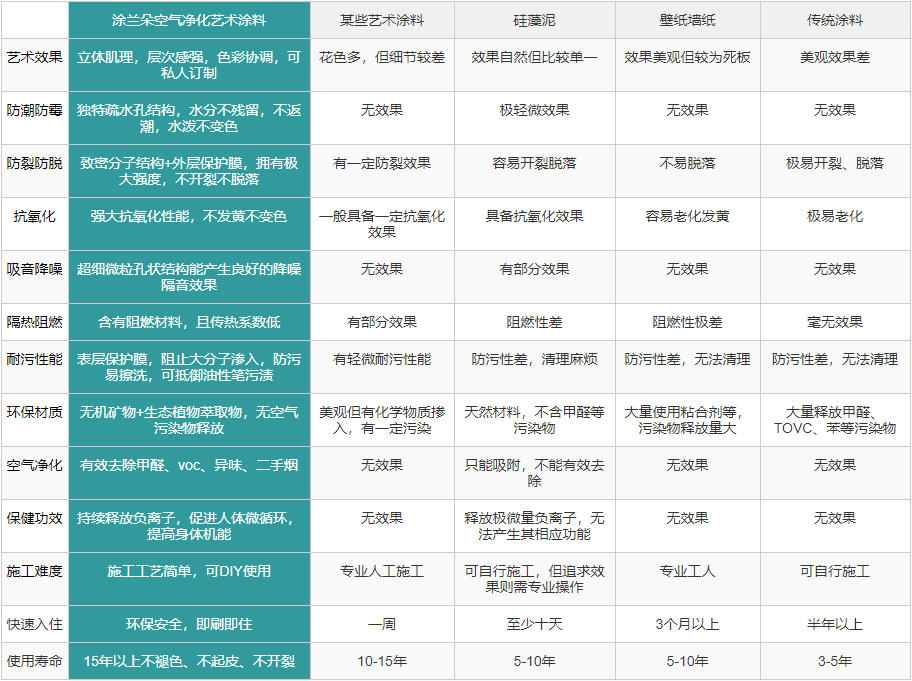Select cell '大量释放甲醛、TOVC、苯等污染物'
Image resolution: width=912 pixels, height=681 pixels.
click(835, 420)
